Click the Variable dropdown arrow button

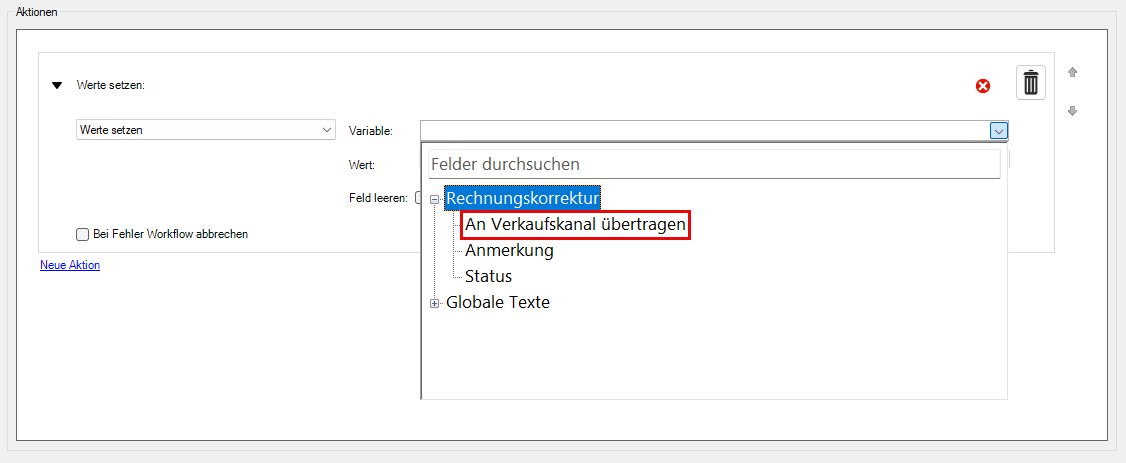(x=997, y=130)
